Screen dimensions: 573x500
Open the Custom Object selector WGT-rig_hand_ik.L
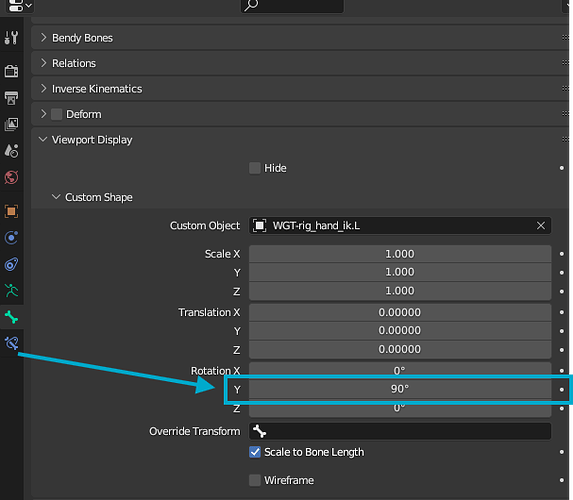point(400,226)
